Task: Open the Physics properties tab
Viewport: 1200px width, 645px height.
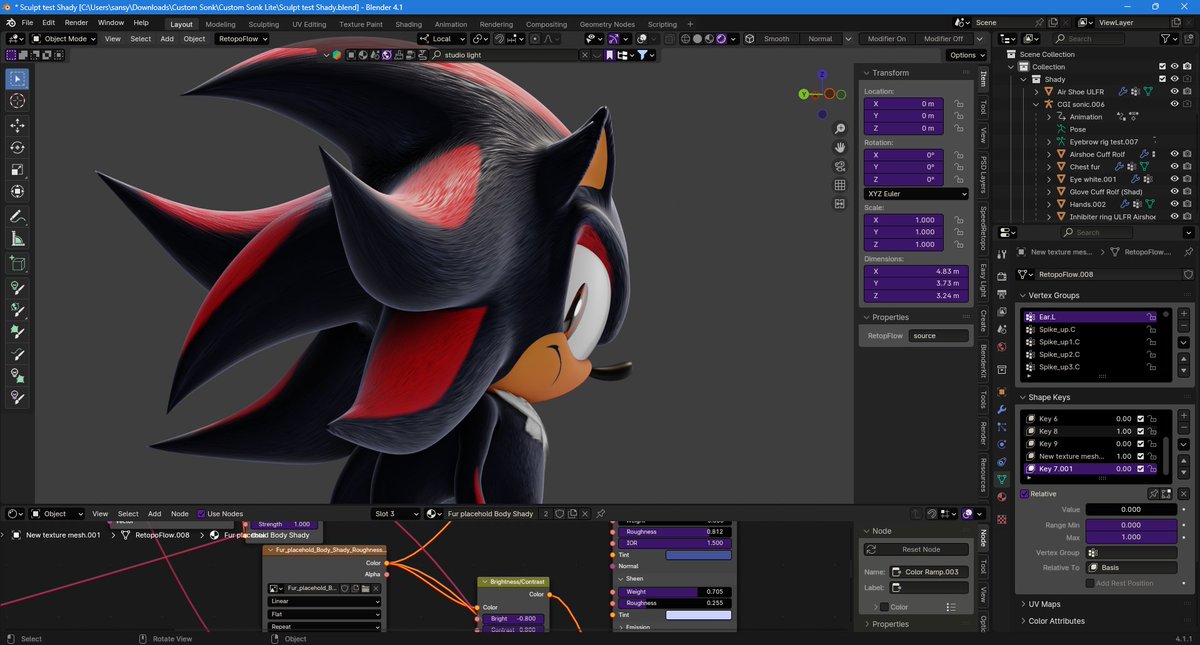Action: pos(1002,444)
